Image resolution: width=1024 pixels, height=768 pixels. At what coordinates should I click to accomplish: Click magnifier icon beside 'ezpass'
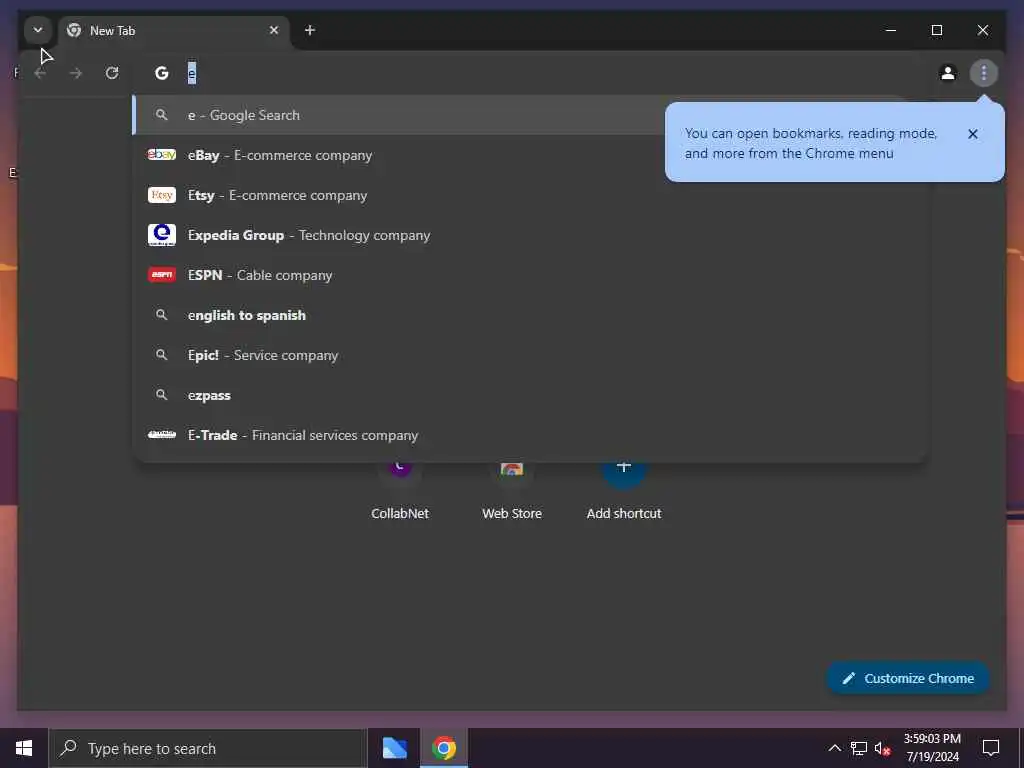coord(161,395)
